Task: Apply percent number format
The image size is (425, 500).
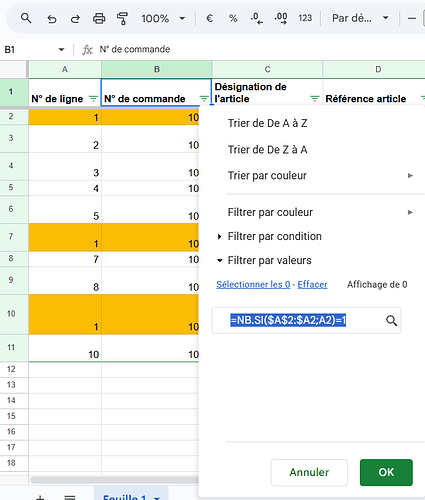Action: (x=233, y=18)
